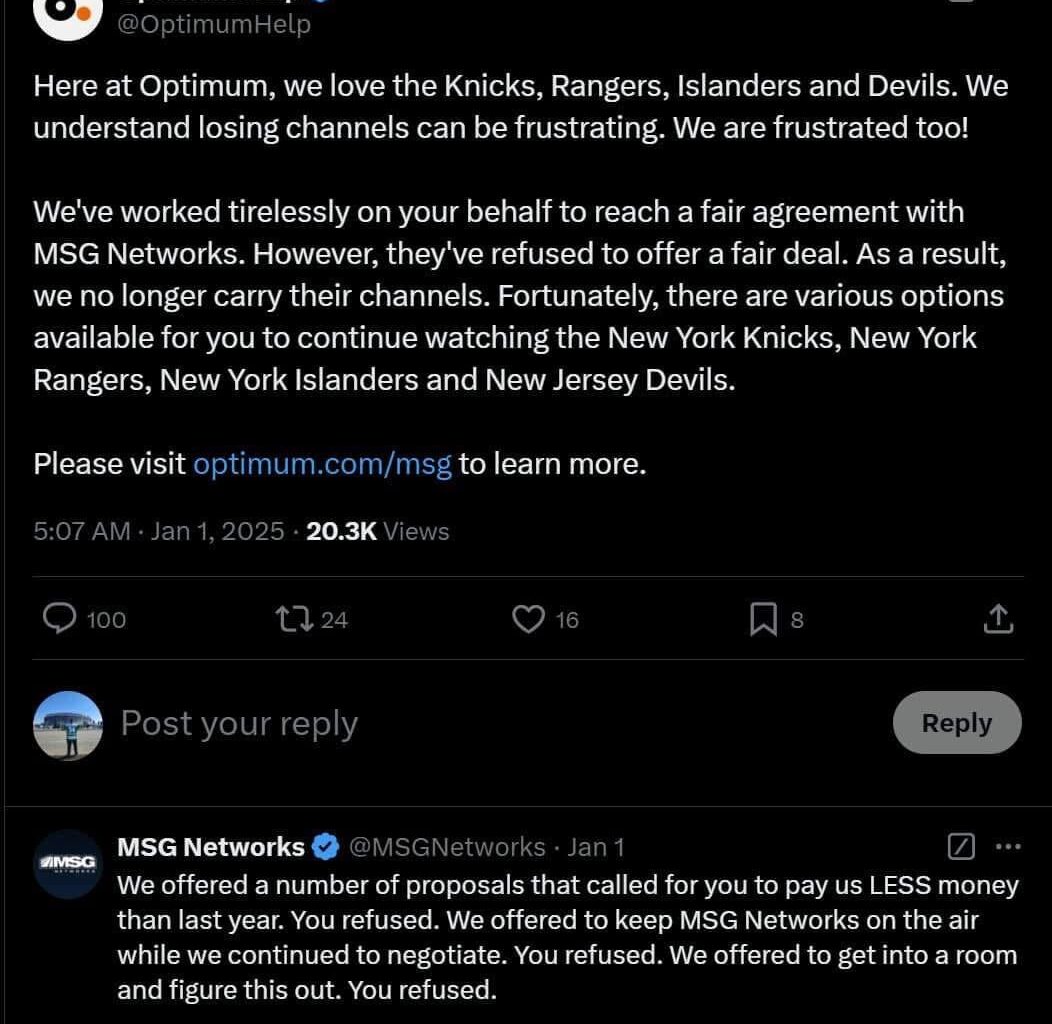Open the @OptimumHelp handle
This screenshot has height=1024, width=1052.
[x=214, y=23]
